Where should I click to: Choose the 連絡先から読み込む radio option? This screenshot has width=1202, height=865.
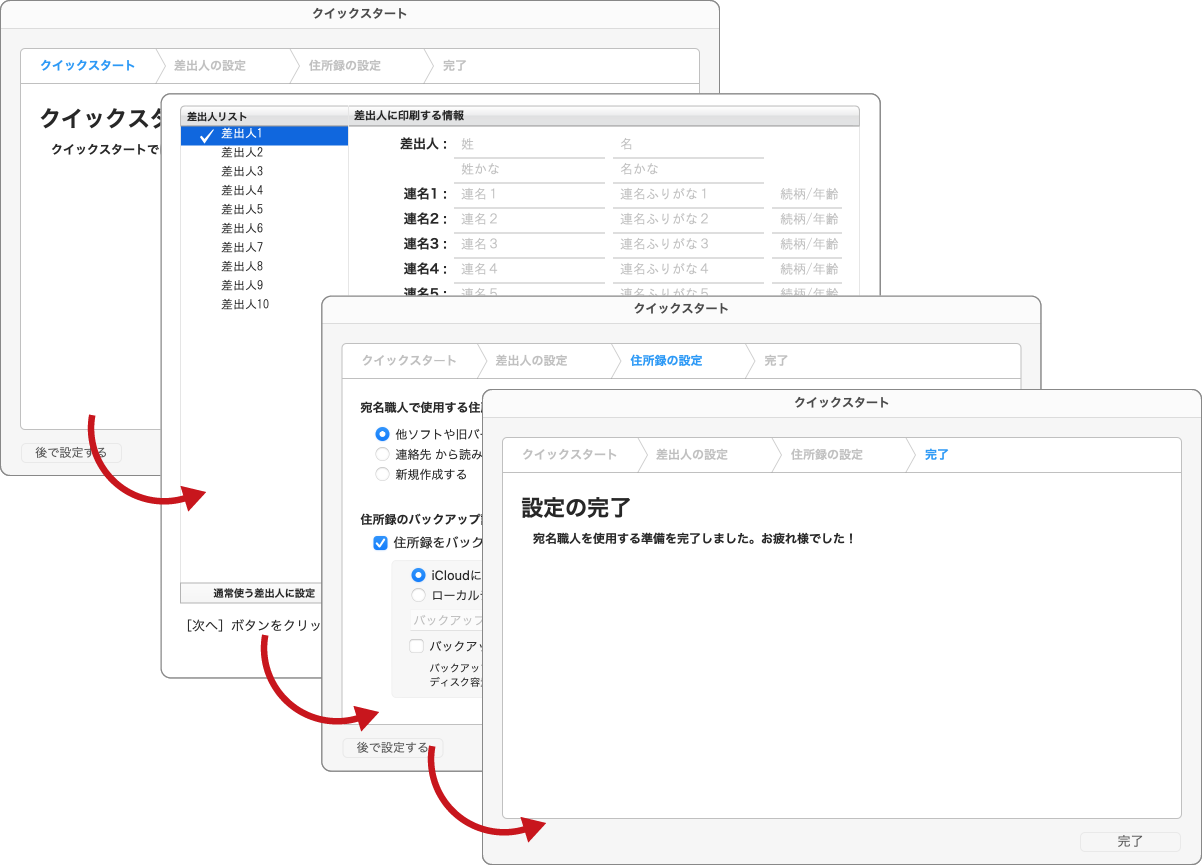click(382, 454)
